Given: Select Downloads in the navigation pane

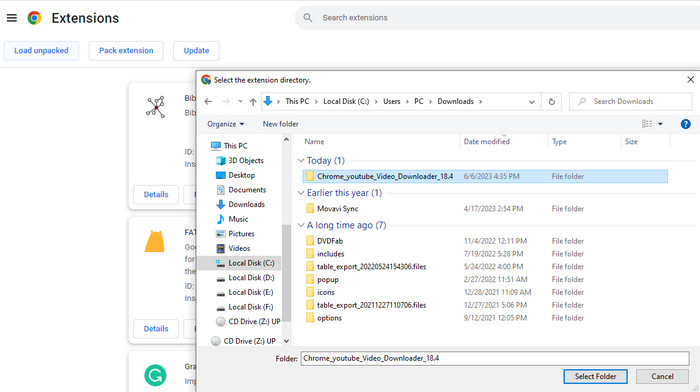Looking at the screenshot, I should point(246,204).
